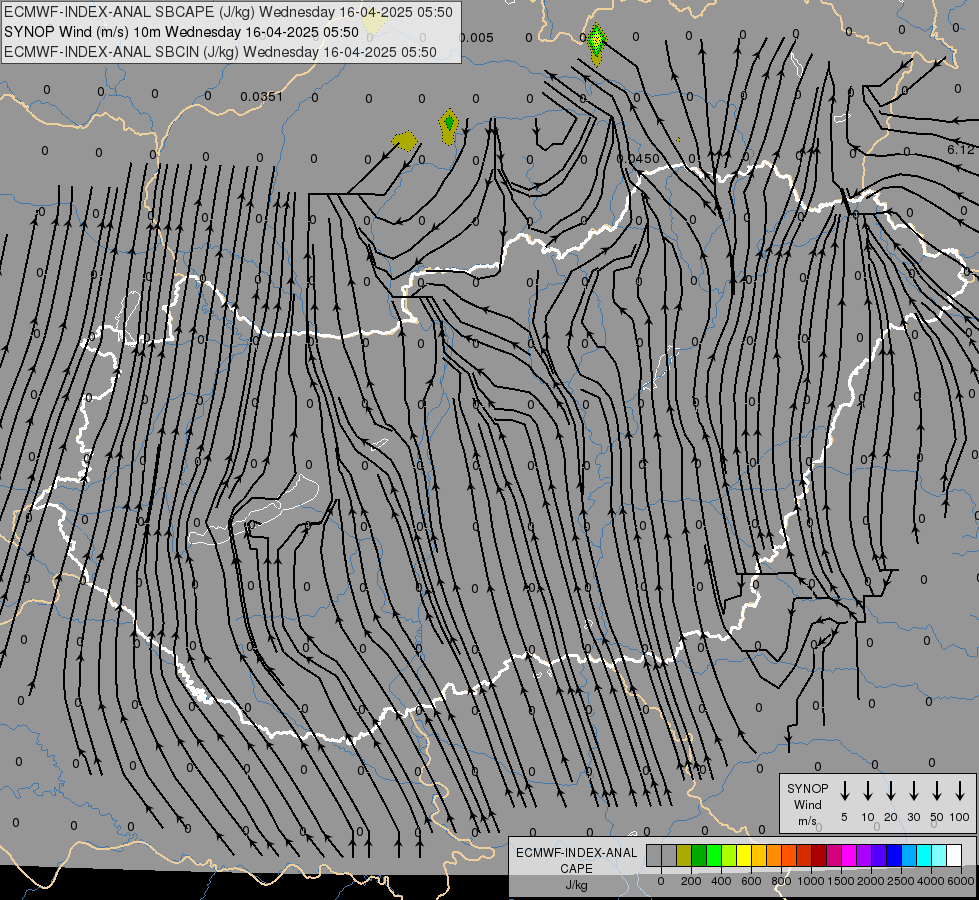
Task: Click the 800 tick label on color bar
Action: [x=781, y=881]
